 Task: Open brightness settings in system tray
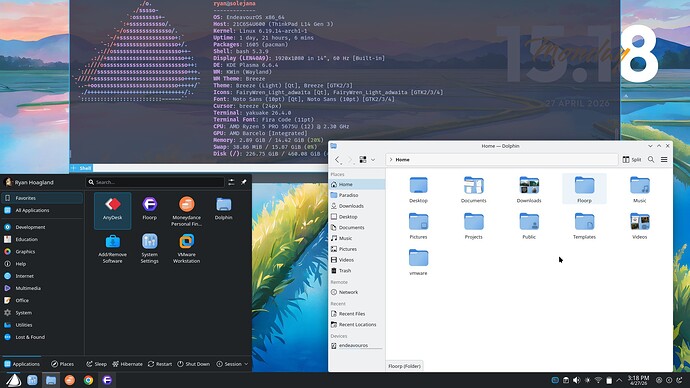587,380
